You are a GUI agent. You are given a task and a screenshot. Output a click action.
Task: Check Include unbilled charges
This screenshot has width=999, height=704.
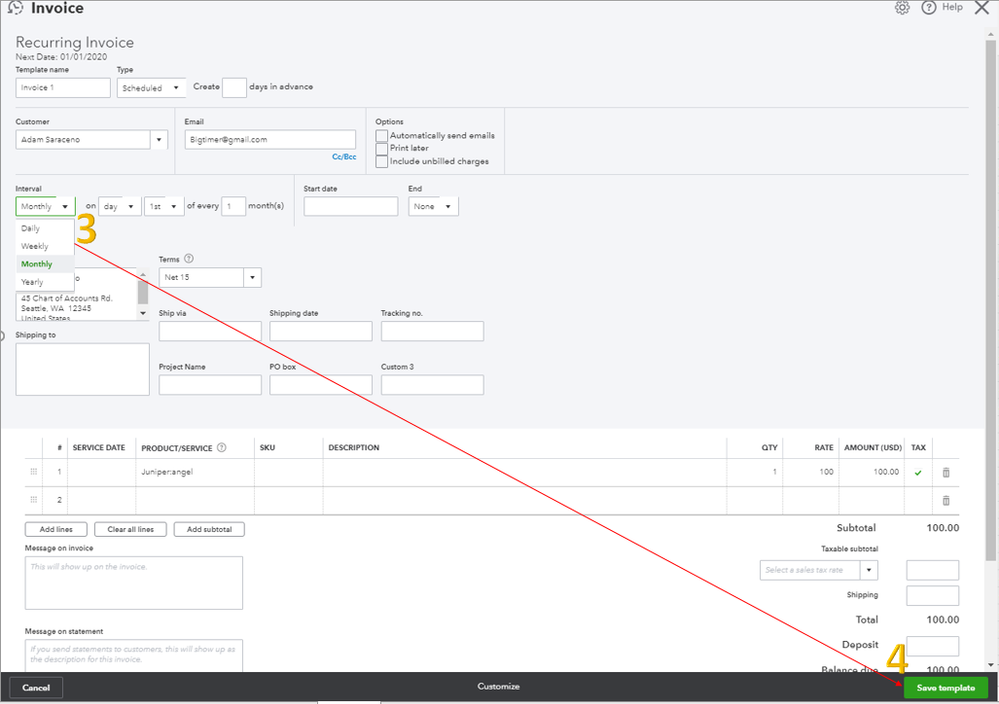[x=382, y=161]
